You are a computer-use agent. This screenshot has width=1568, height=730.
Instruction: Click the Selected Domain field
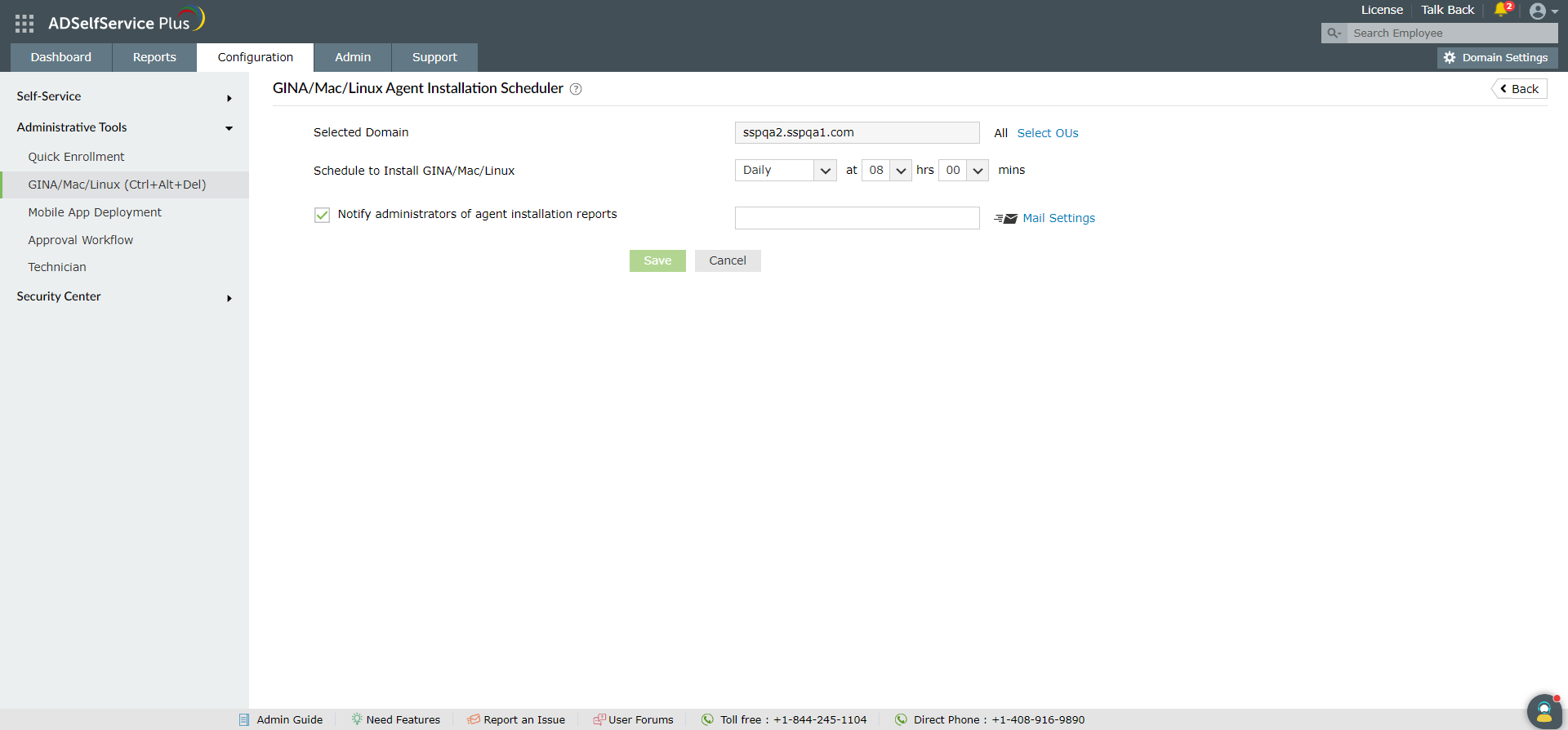click(857, 132)
